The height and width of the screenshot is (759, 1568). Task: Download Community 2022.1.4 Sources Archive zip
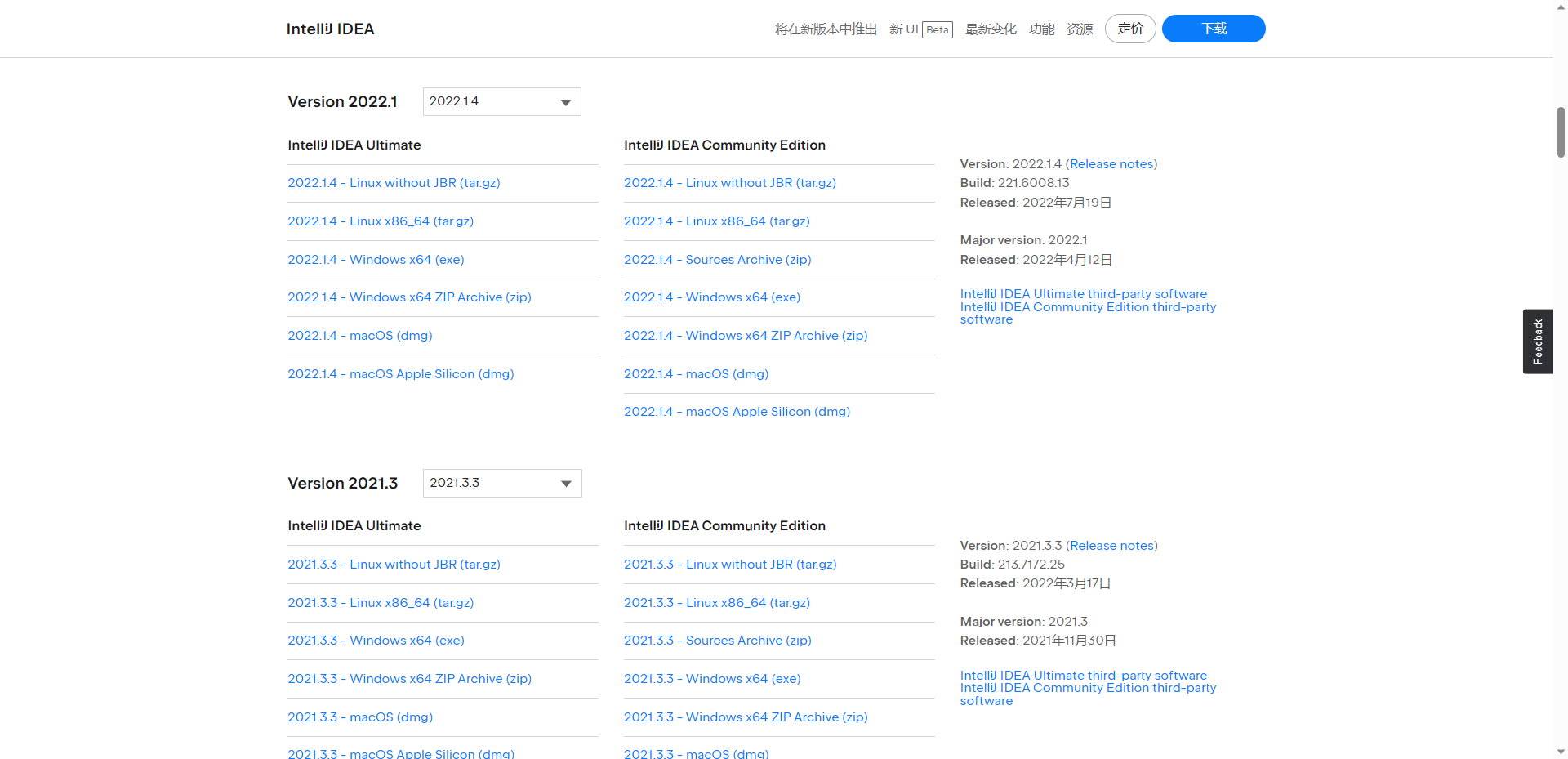point(718,260)
